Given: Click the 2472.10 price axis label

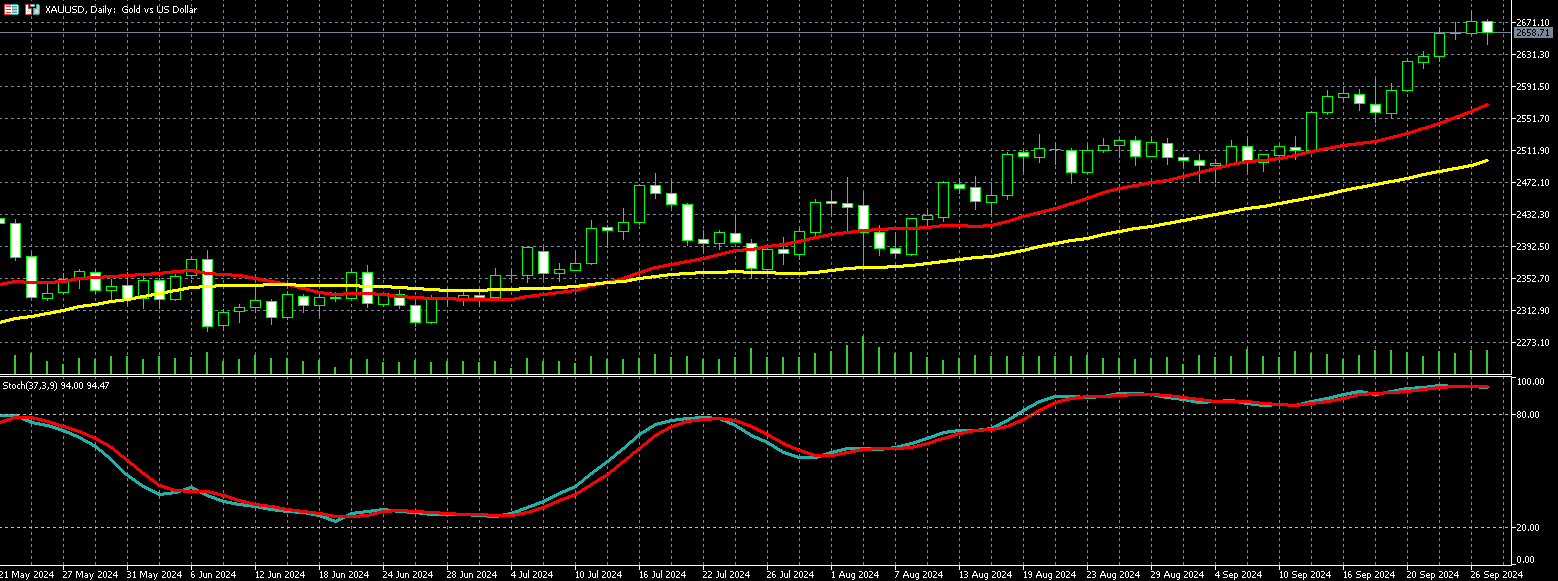Looking at the screenshot, I should point(1533,183).
